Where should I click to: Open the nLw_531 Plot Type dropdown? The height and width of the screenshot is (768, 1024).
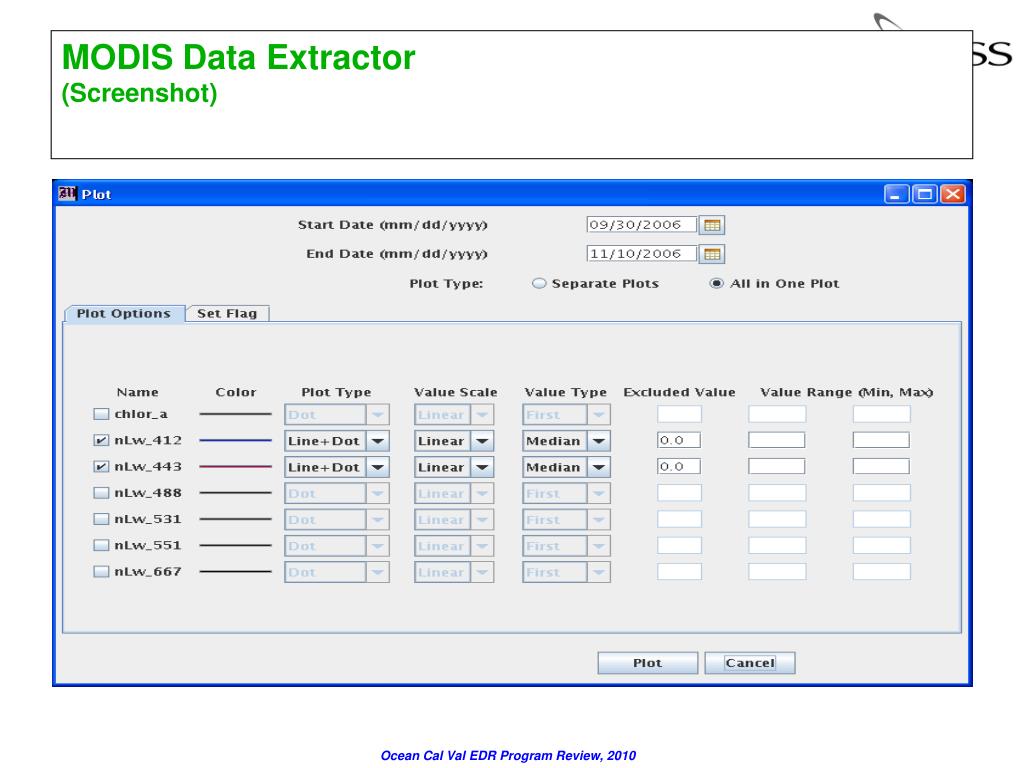tap(337, 519)
